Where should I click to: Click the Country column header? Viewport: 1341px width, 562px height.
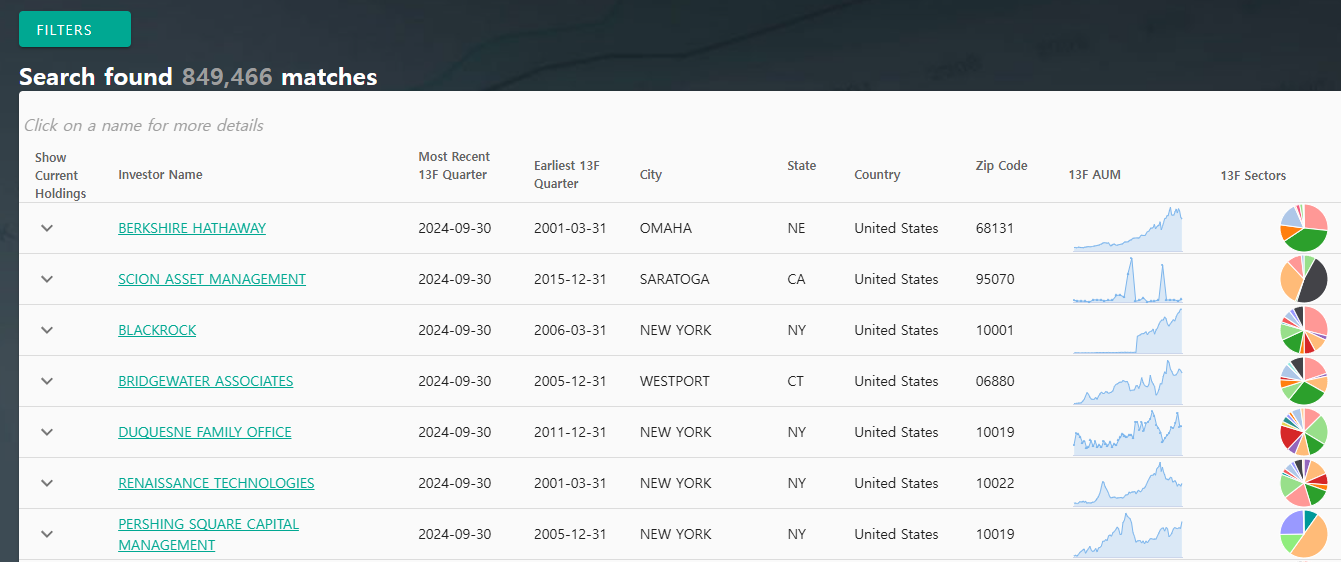[877, 175]
